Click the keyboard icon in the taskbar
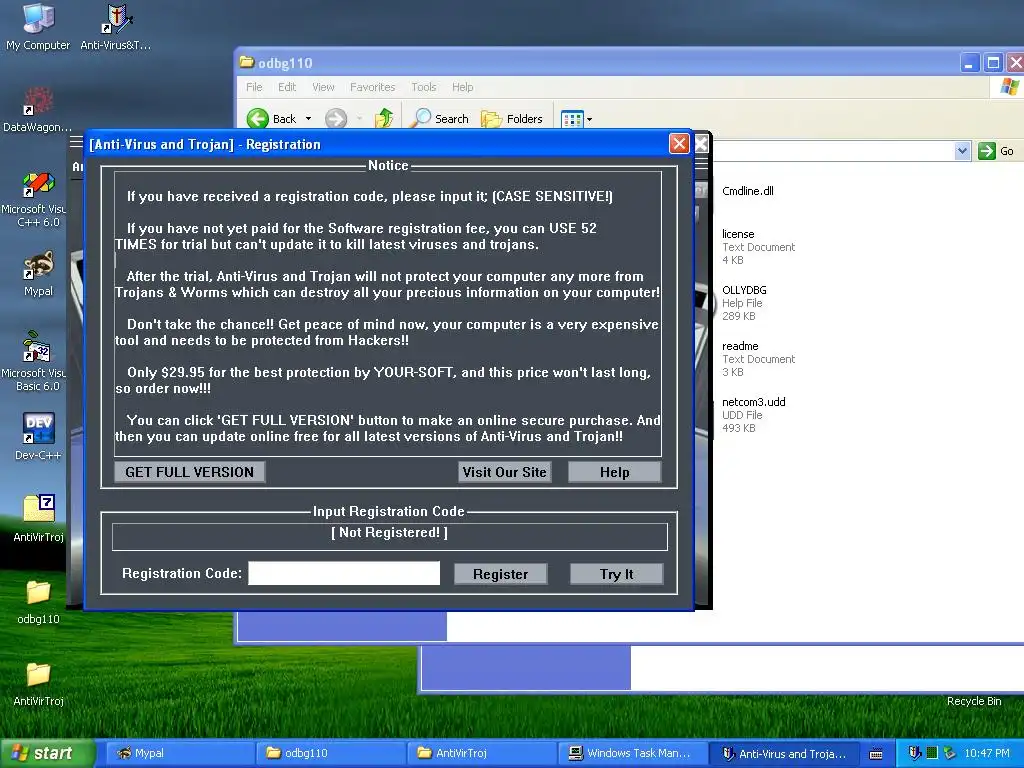 coord(876,754)
